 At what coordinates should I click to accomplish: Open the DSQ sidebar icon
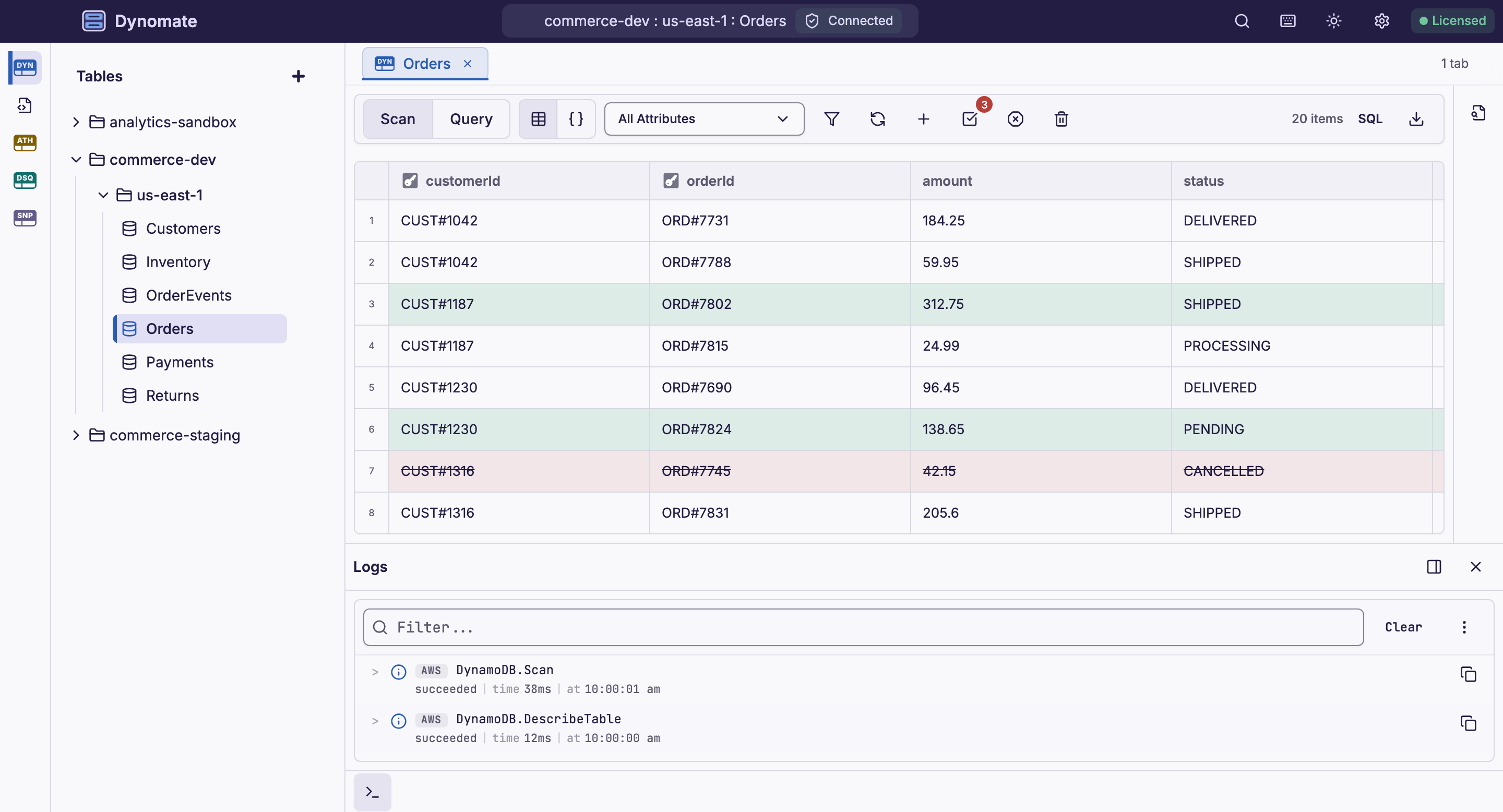tap(25, 180)
